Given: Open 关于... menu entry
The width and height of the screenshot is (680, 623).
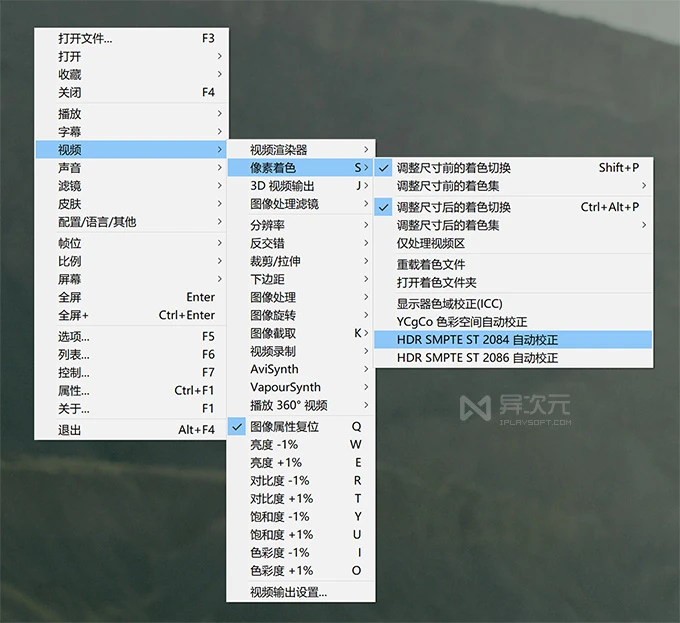Looking at the screenshot, I should point(131,408).
